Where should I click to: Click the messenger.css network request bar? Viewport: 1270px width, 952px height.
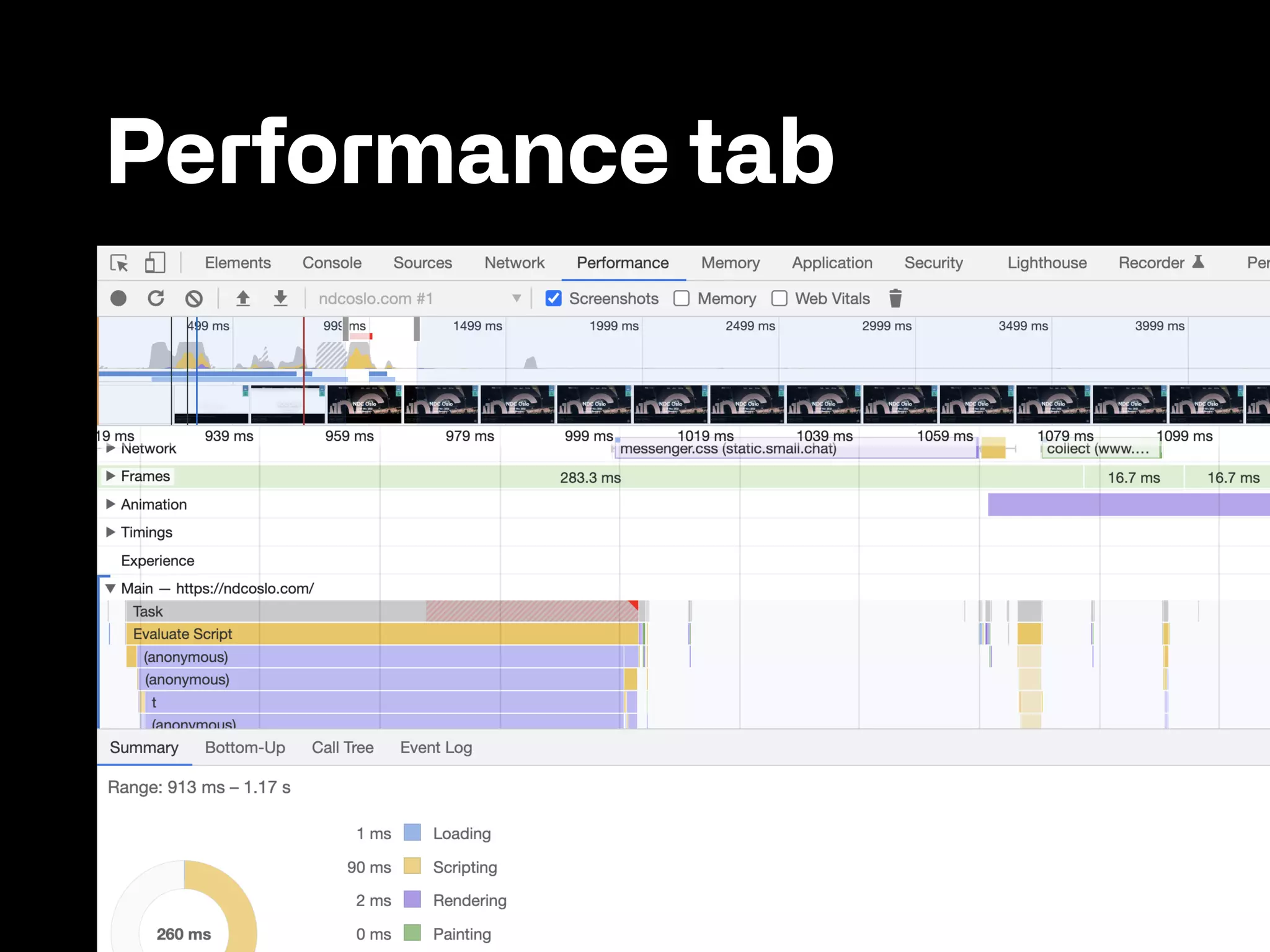point(796,449)
